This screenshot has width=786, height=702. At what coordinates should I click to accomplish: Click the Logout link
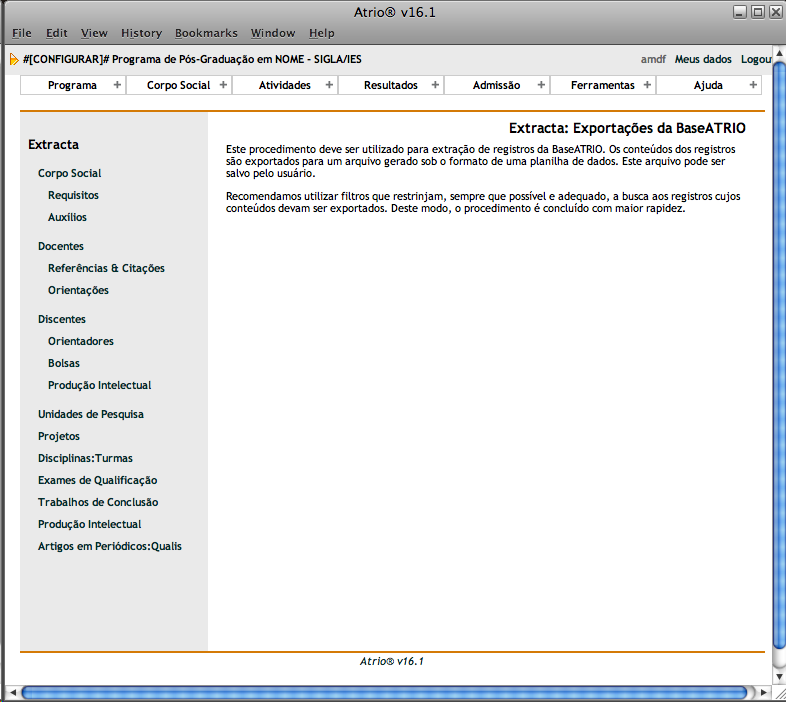762,59
